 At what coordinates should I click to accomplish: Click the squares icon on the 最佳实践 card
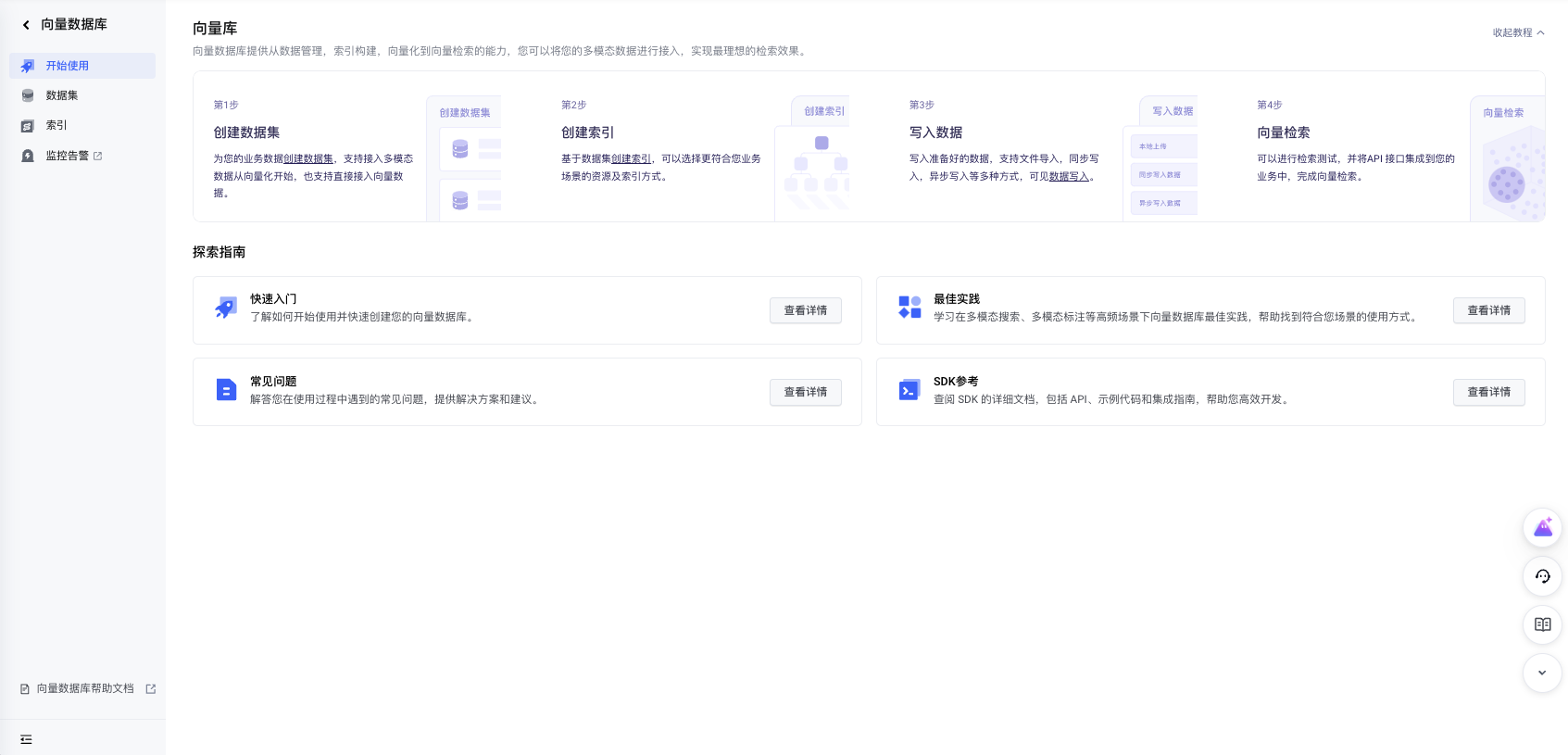pos(909,308)
